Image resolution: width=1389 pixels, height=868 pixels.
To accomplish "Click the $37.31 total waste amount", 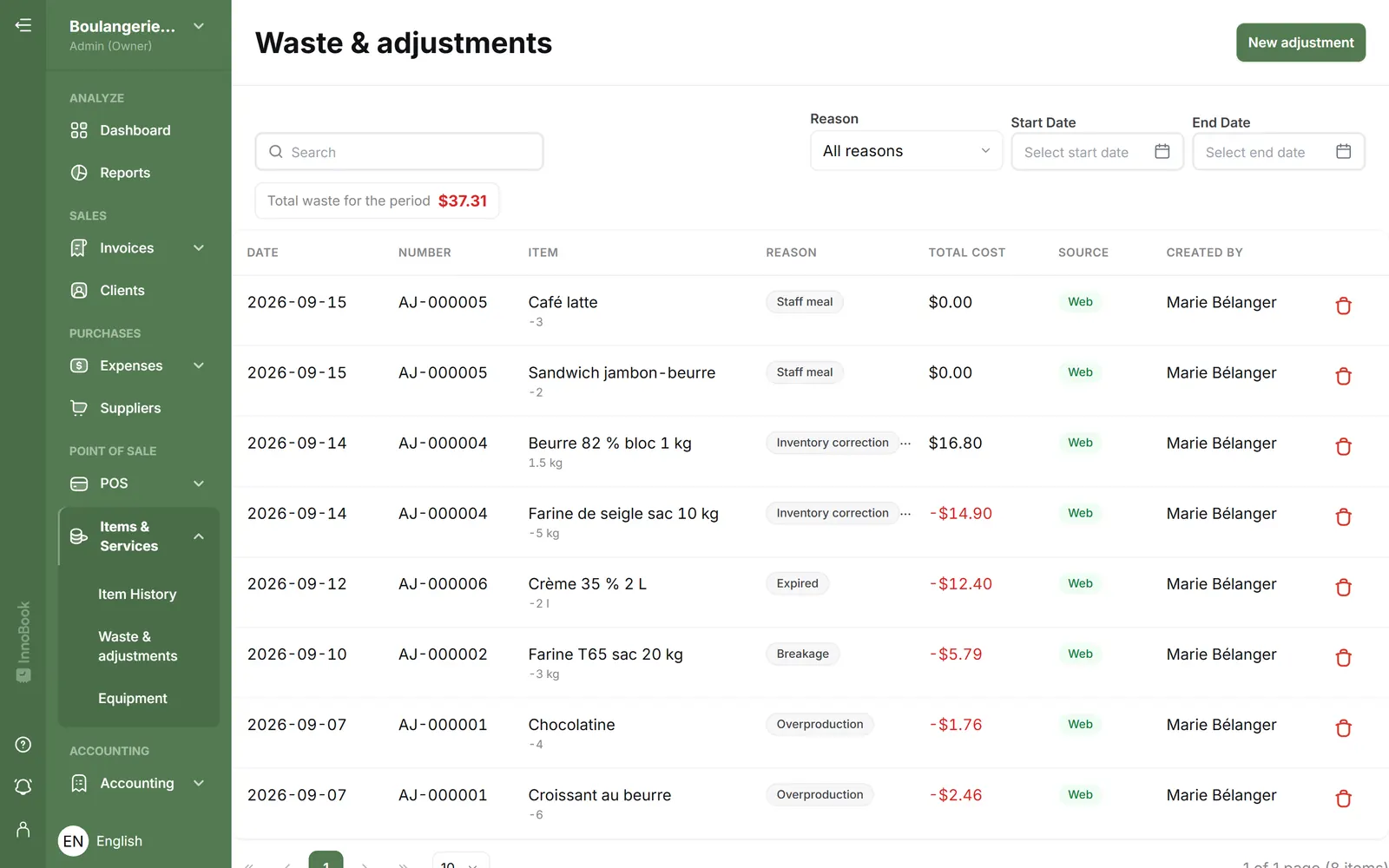I will pos(463,201).
